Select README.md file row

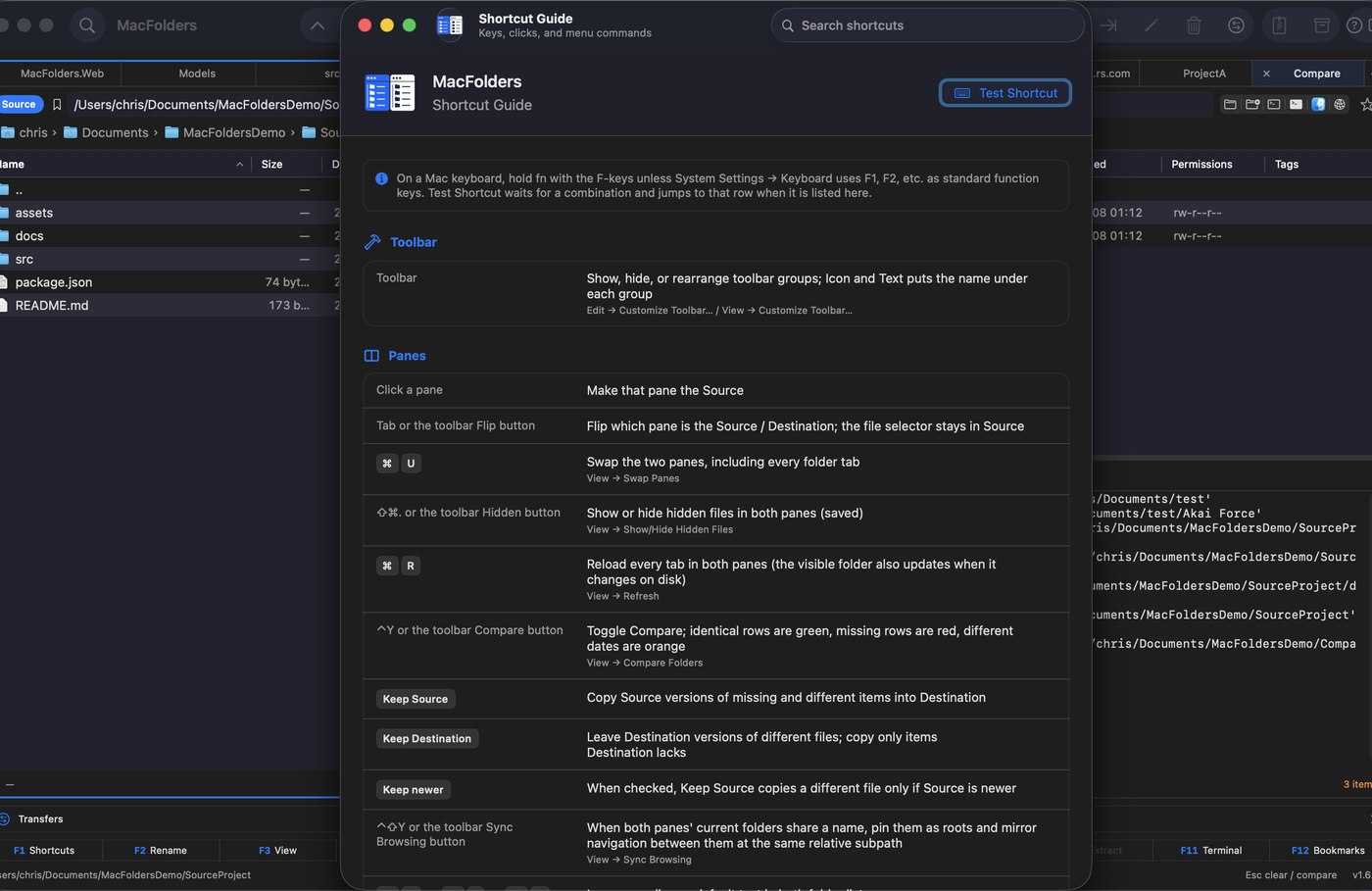pyautogui.click(x=170, y=306)
